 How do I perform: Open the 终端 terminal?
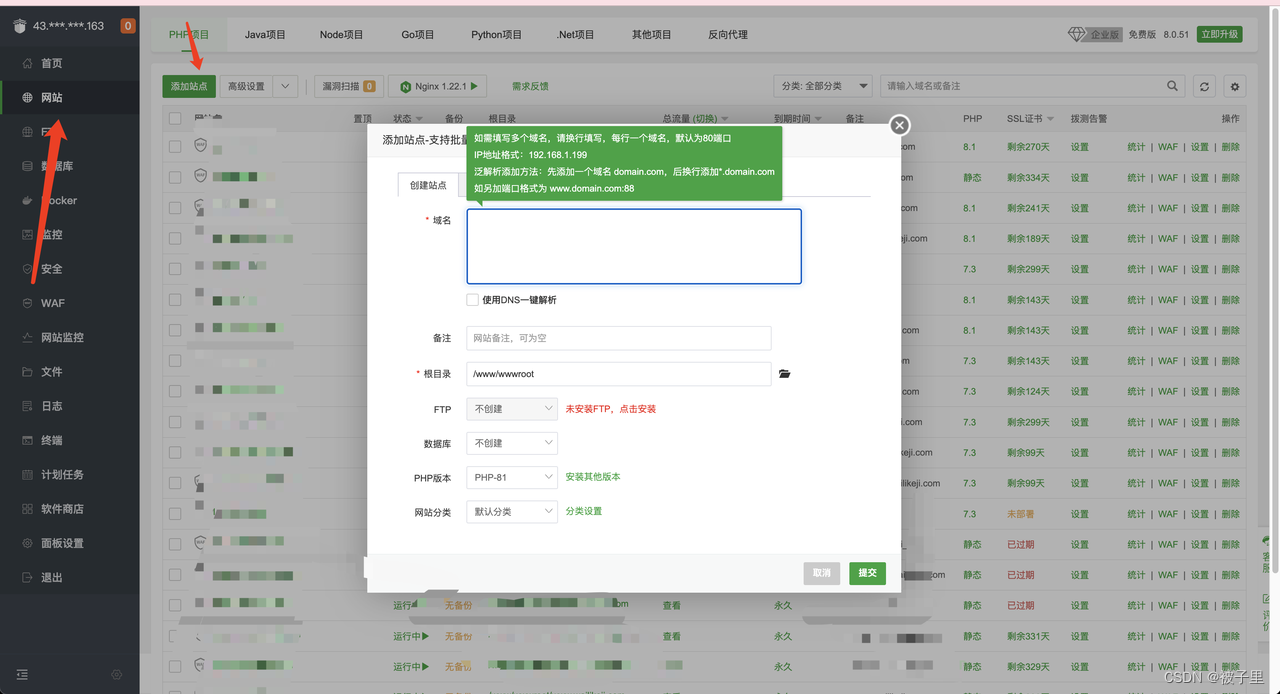coord(51,440)
